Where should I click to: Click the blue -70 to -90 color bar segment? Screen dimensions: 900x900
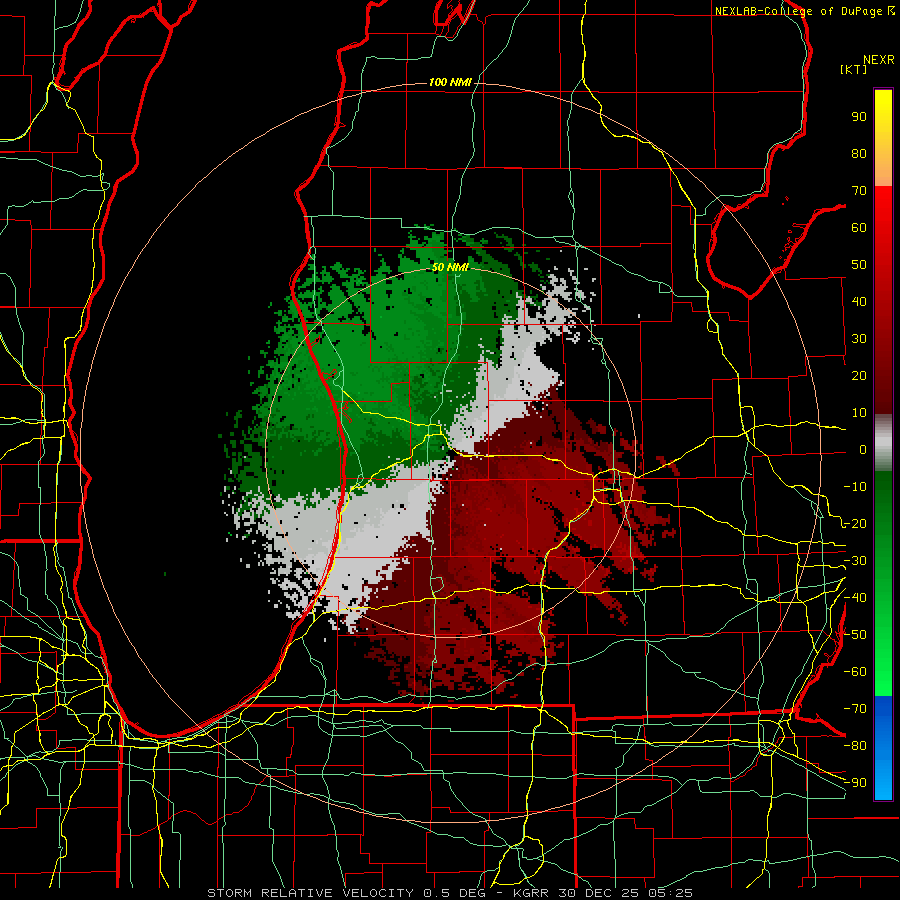tap(883, 748)
